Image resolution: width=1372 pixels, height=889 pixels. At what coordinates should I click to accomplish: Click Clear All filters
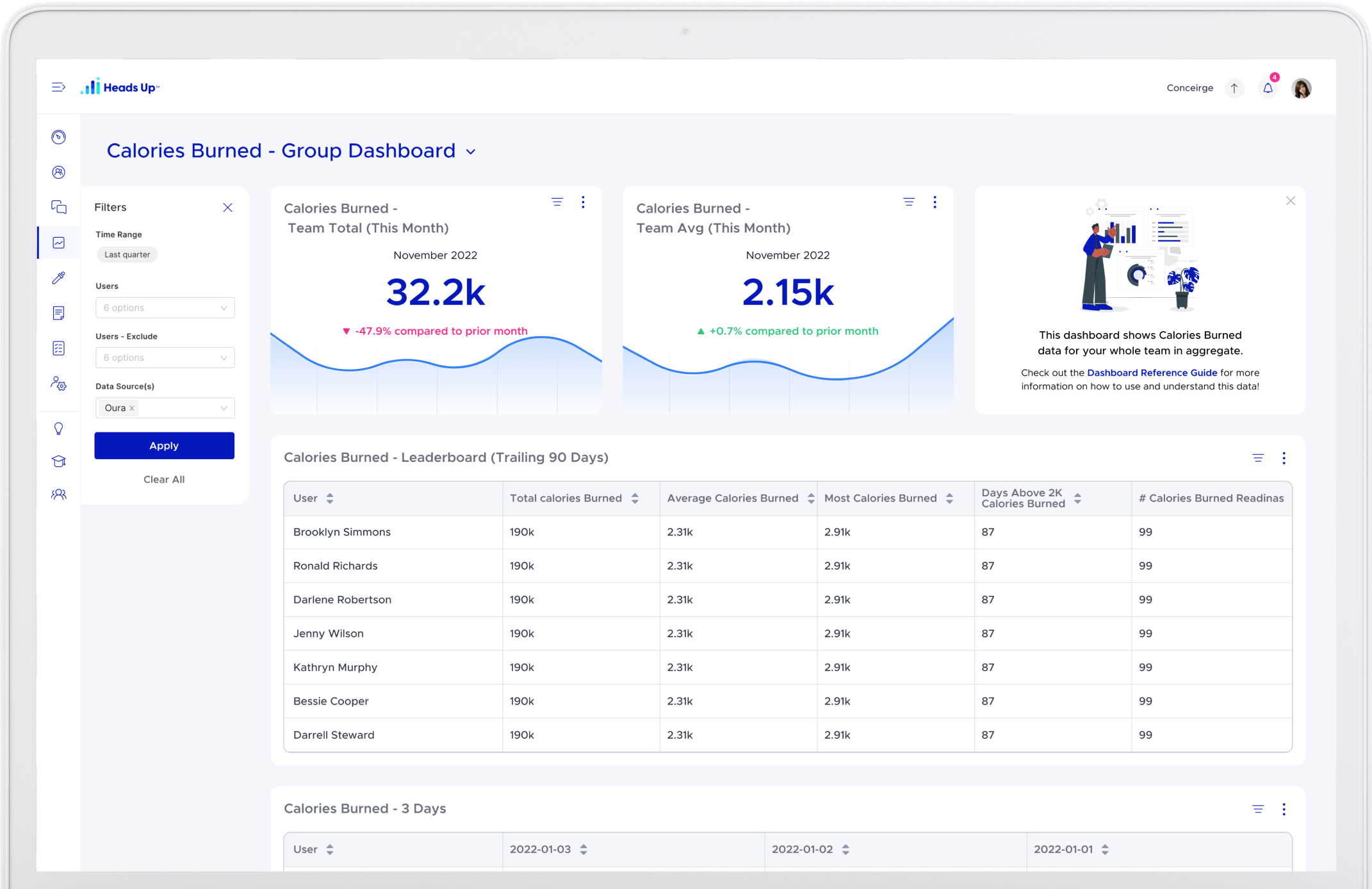[x=164, y=479]
